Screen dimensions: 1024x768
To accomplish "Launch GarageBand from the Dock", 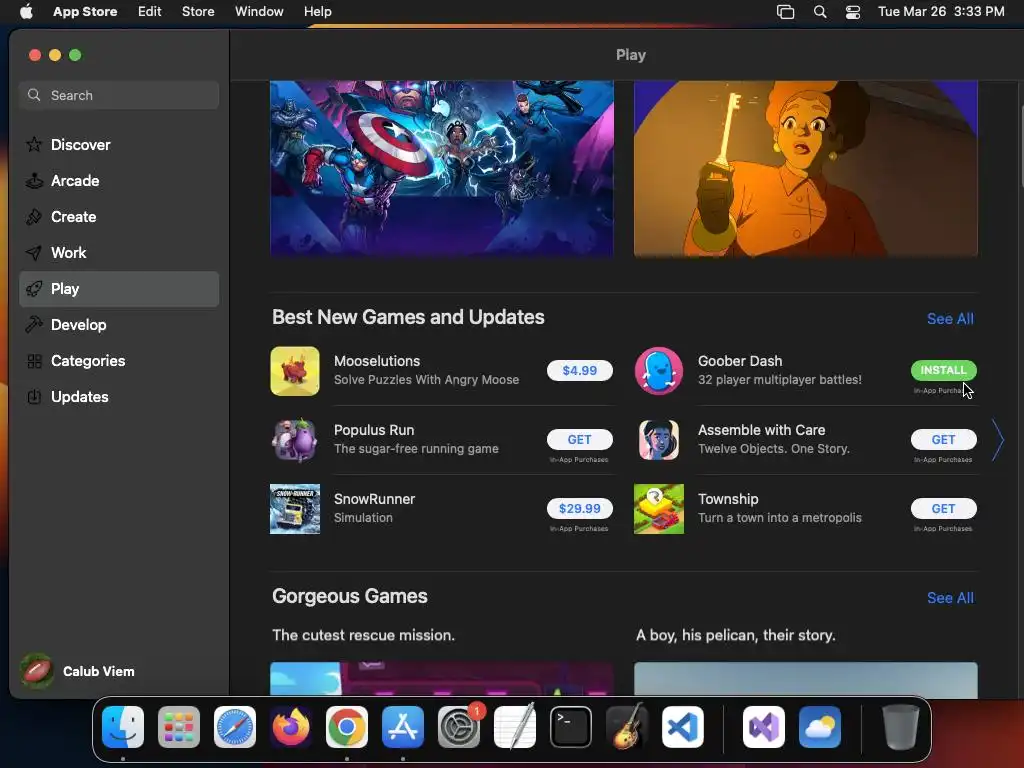I will coord(627,727).
